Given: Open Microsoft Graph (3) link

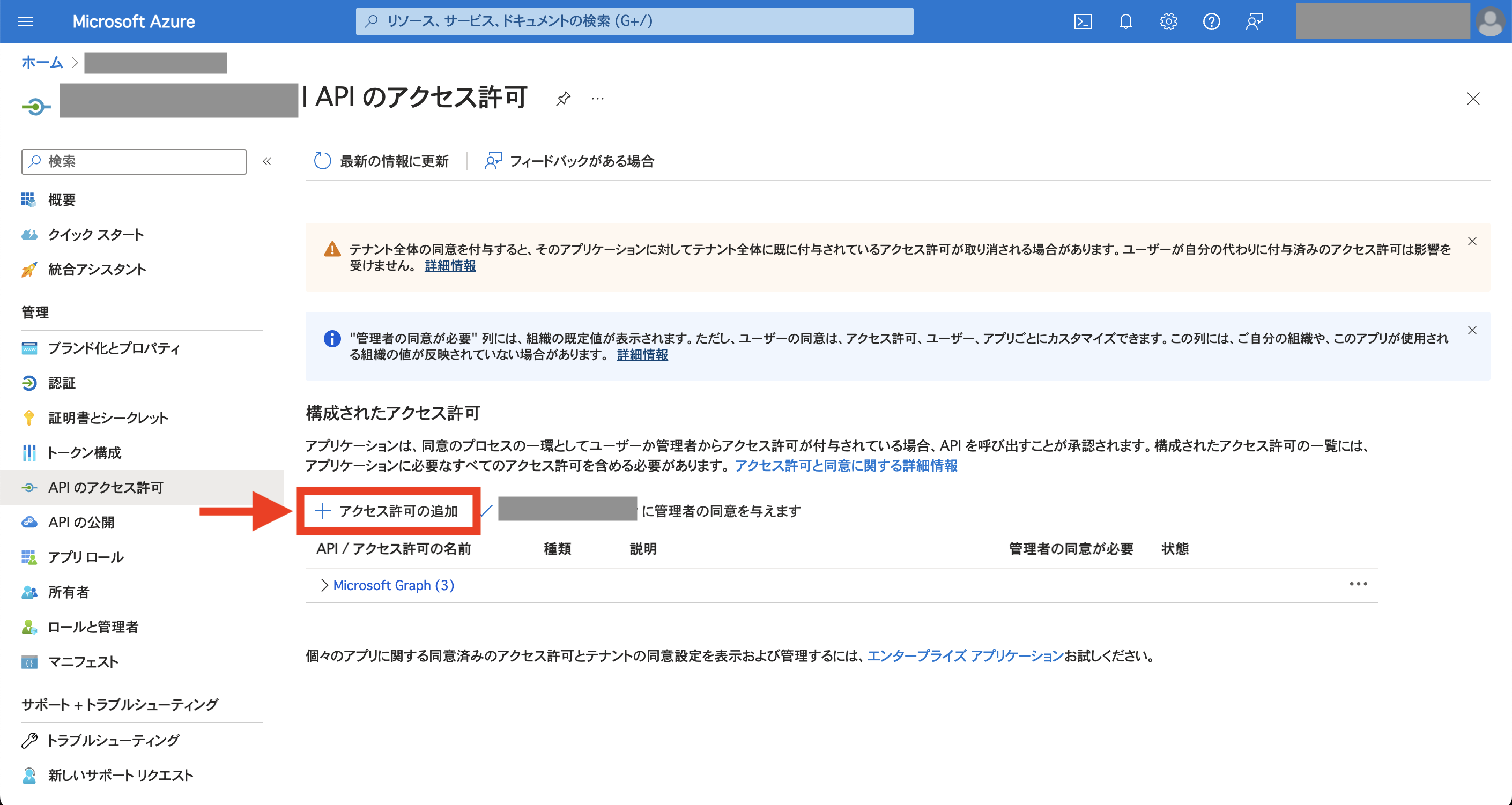Looking at the screenshot, I should pyautogui.click(x=394, y=585).
